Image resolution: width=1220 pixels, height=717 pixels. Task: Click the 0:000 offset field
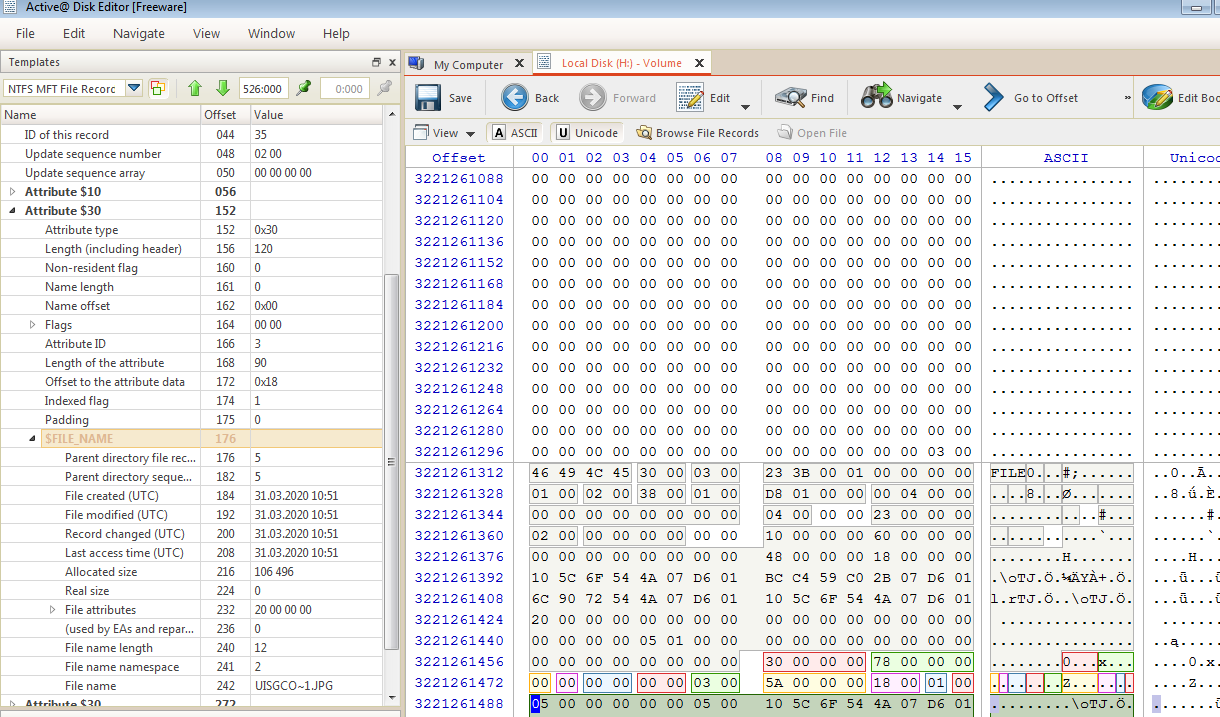pos(344,88)
